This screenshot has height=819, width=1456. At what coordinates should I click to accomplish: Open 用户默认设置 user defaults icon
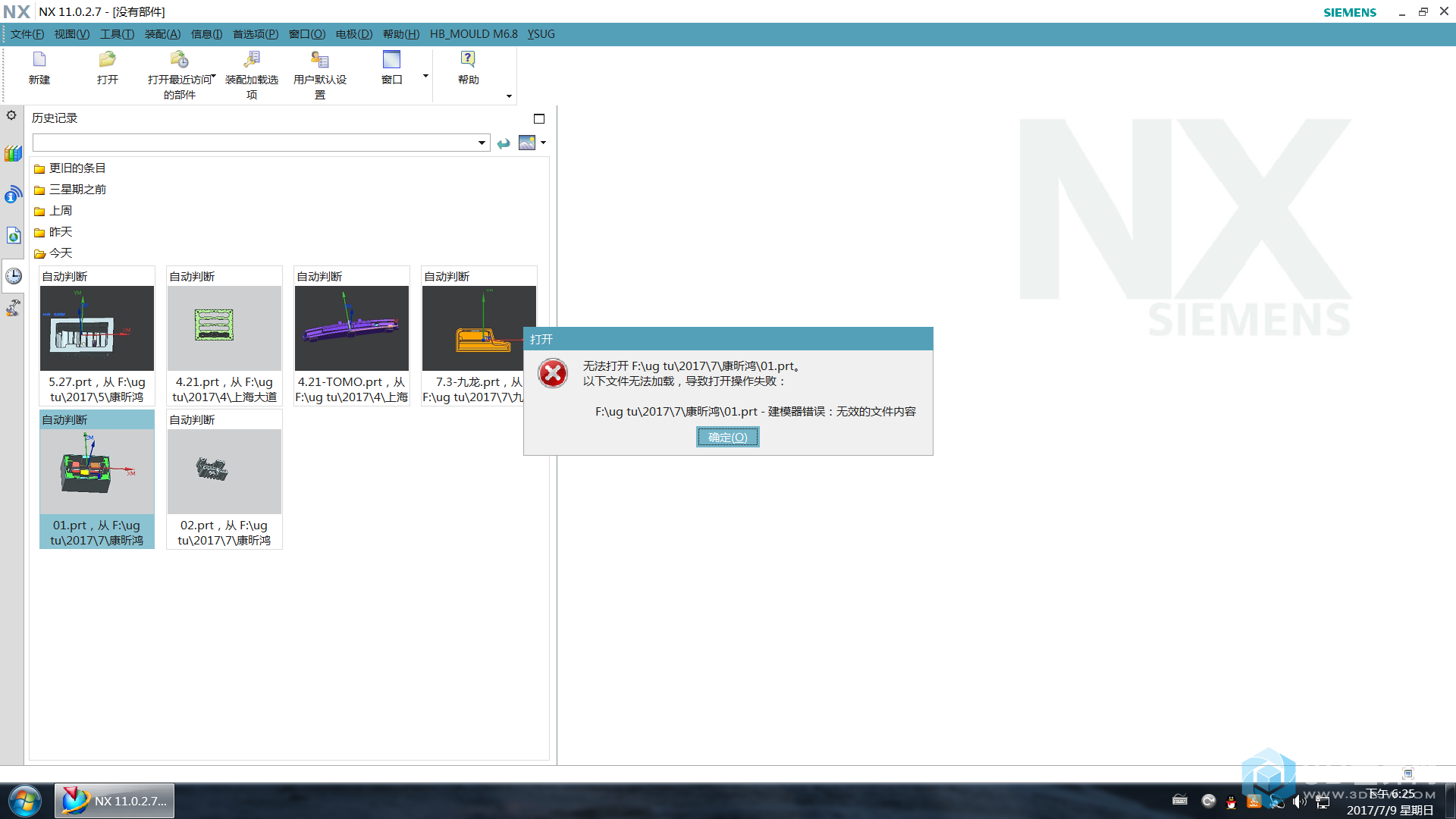tap(319, 59)
